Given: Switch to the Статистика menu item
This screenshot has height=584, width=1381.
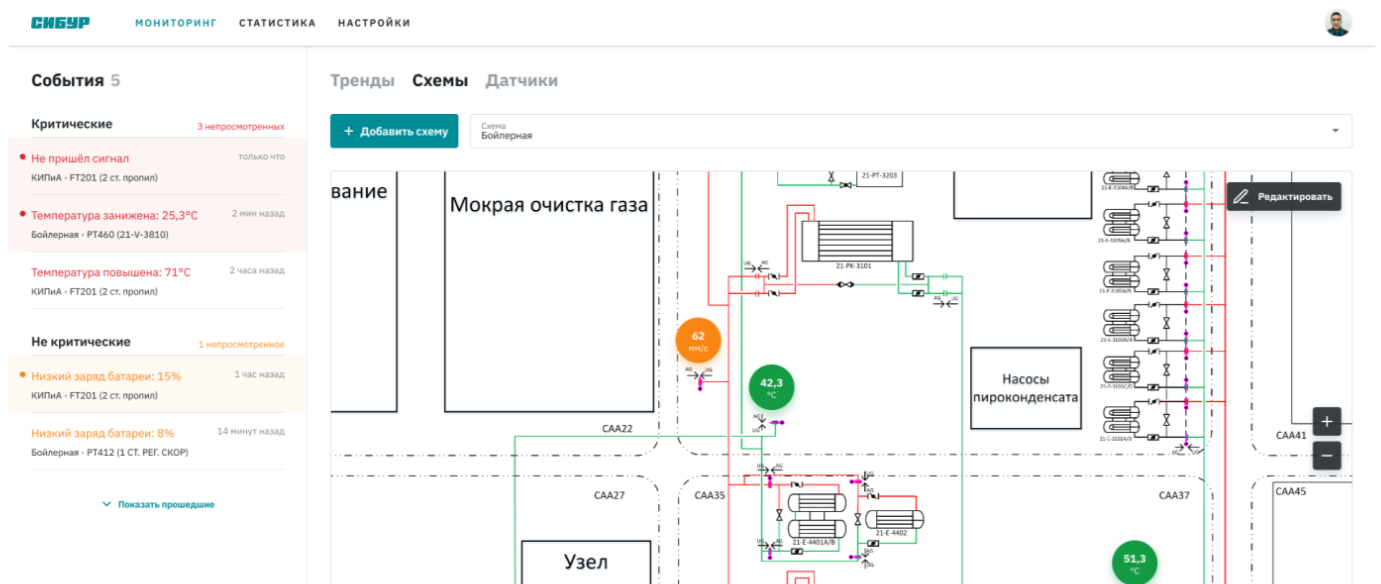Looking at the screenshot, I should coord(276,21).
